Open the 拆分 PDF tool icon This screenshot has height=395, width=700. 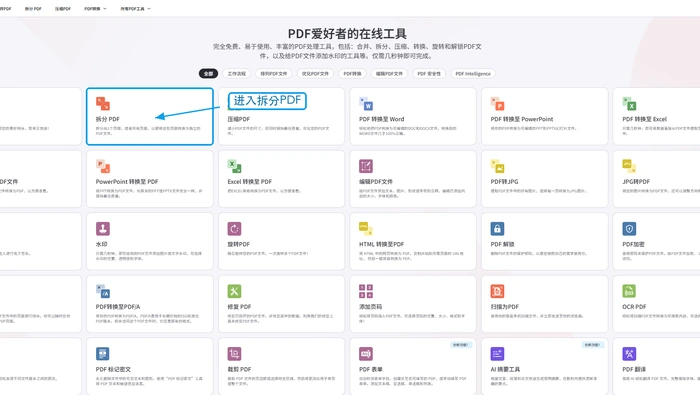[x=103, y=104]
